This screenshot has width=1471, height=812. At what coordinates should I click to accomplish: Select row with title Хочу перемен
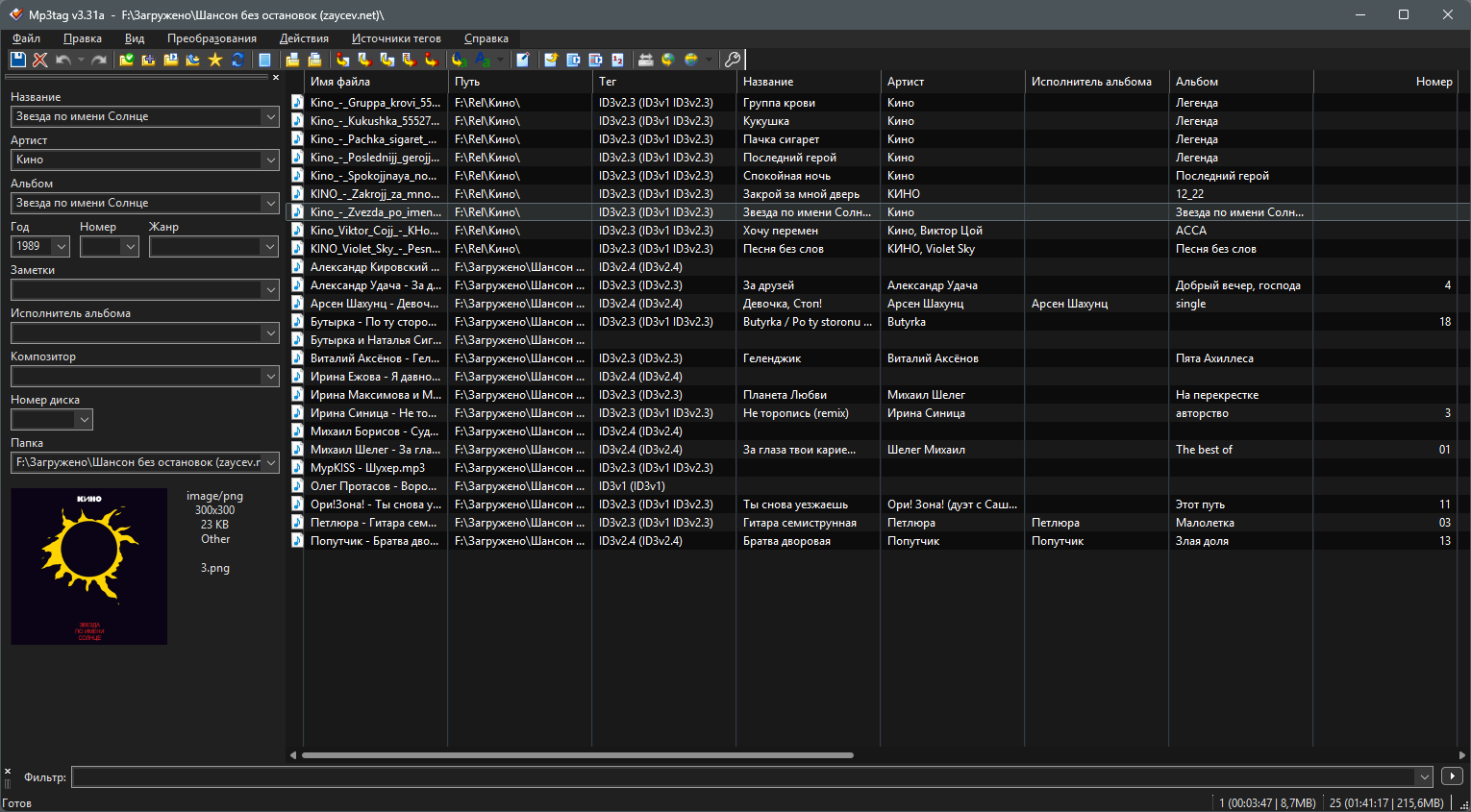pos(781,231)
